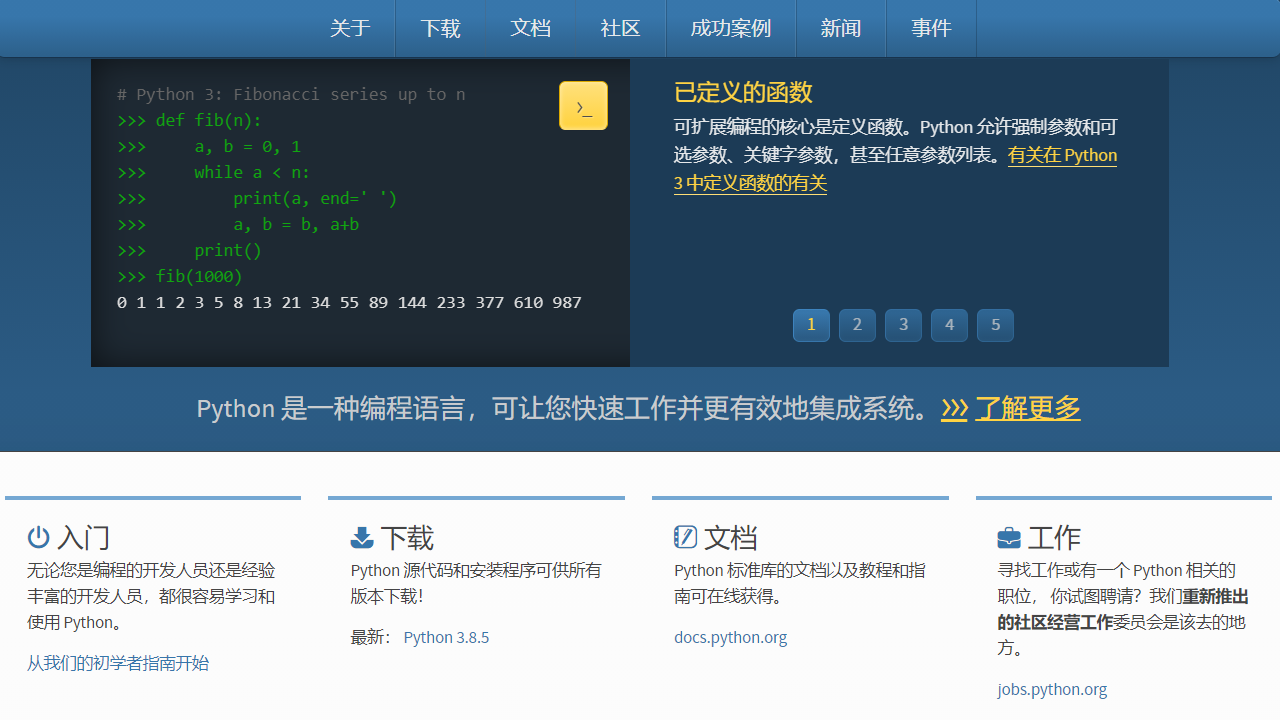Click the 'fib(1000)' code line
This screenshot has height=720, width=1280.
coord(180,276)
